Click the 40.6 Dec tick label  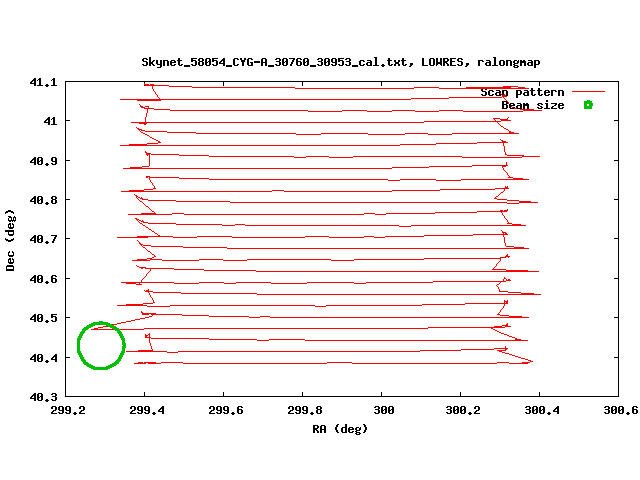[43, 279]
